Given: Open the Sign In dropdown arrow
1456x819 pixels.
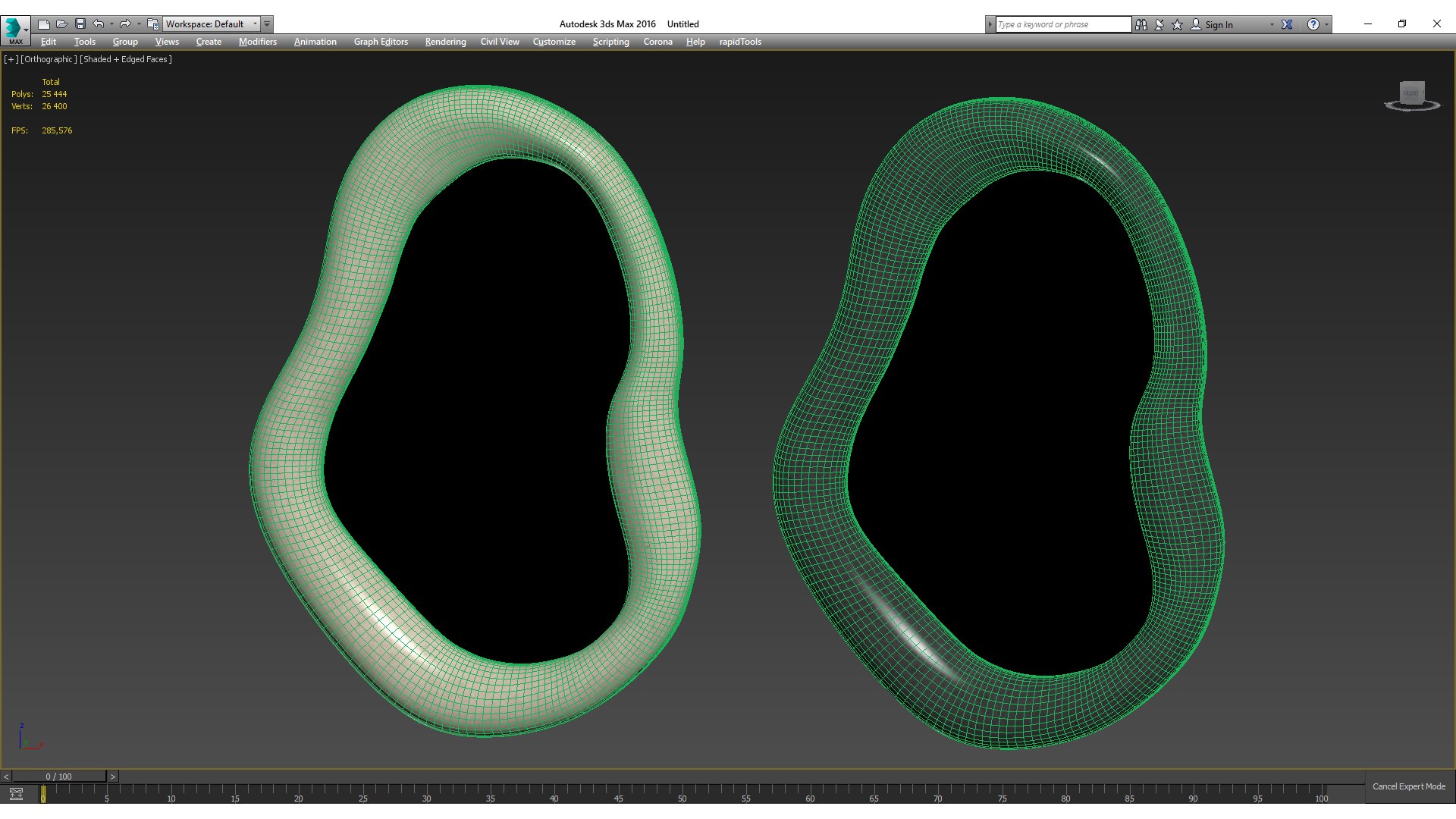Looking at the screenshot, I should 1272,24.
